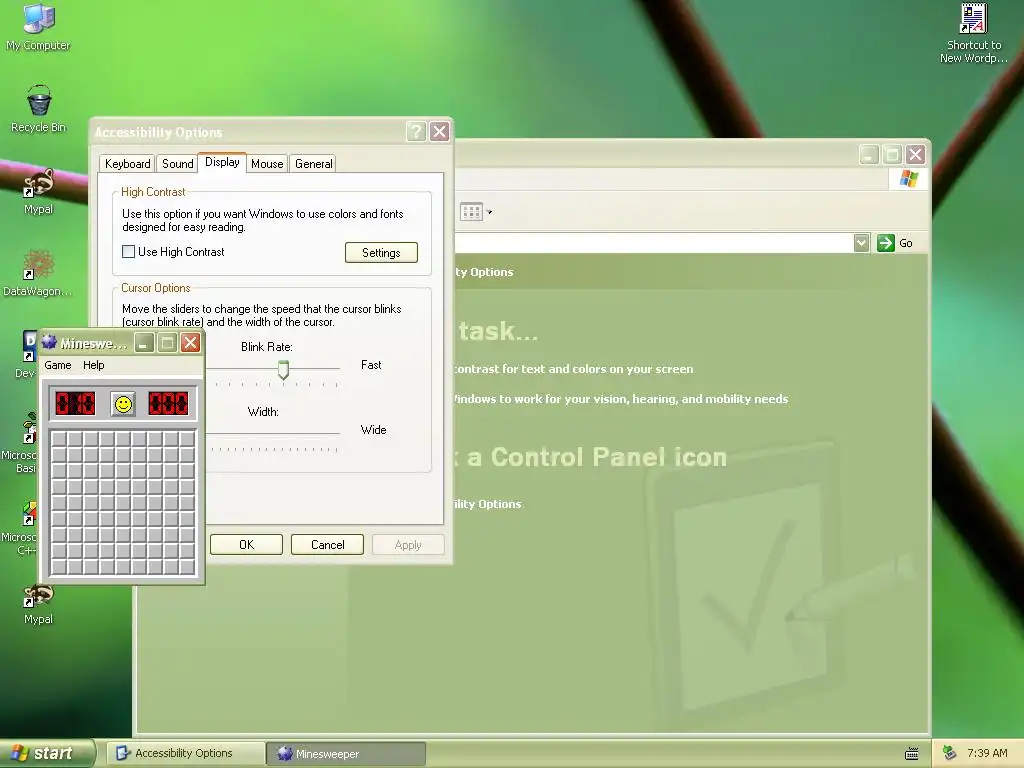This screenshot has height=768, width=1024.
Task: Click the Apply button
Action: (408, 545)
